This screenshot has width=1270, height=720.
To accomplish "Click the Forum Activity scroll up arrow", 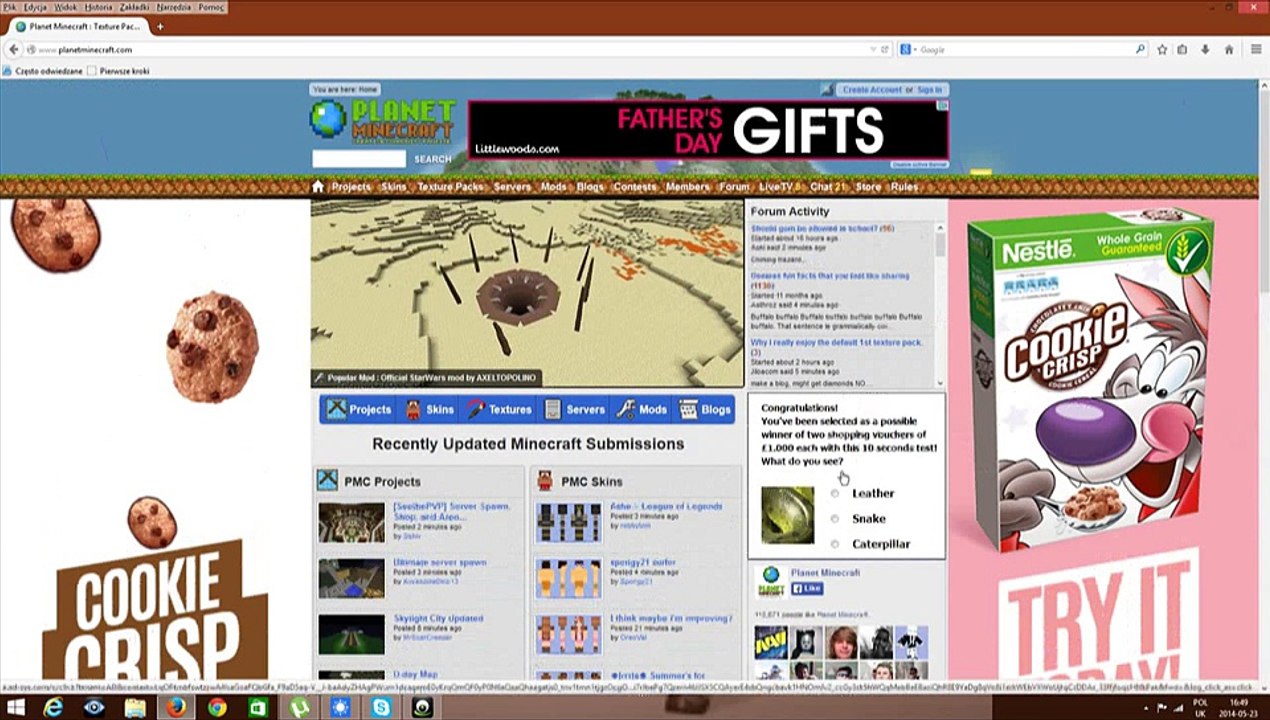I will coord(940,228).
